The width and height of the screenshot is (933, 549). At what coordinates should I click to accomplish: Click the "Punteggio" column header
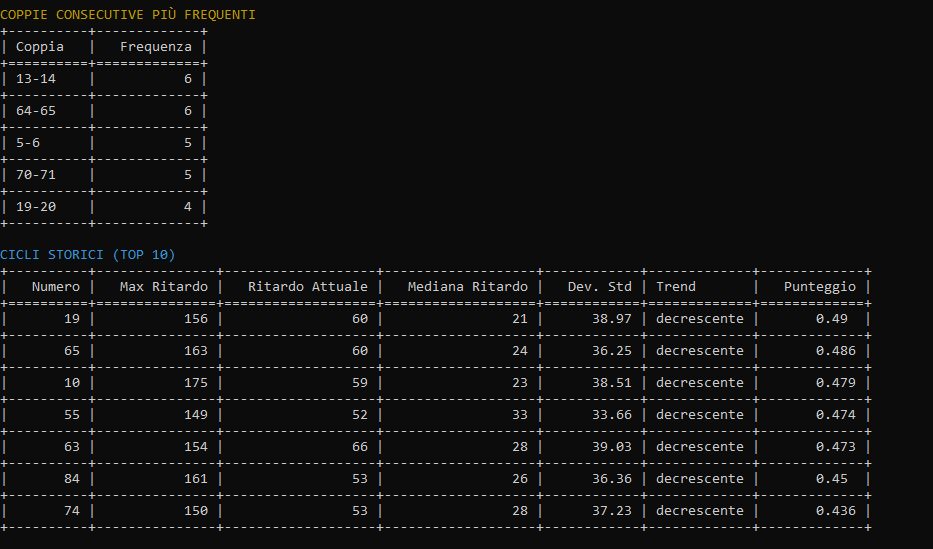click(820, 287)
